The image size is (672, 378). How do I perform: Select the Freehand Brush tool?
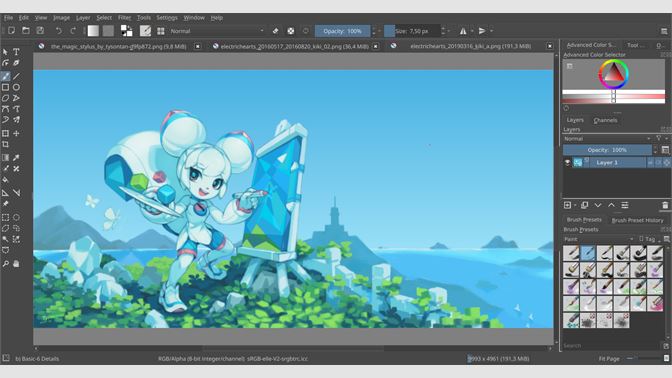coord(5,76)
